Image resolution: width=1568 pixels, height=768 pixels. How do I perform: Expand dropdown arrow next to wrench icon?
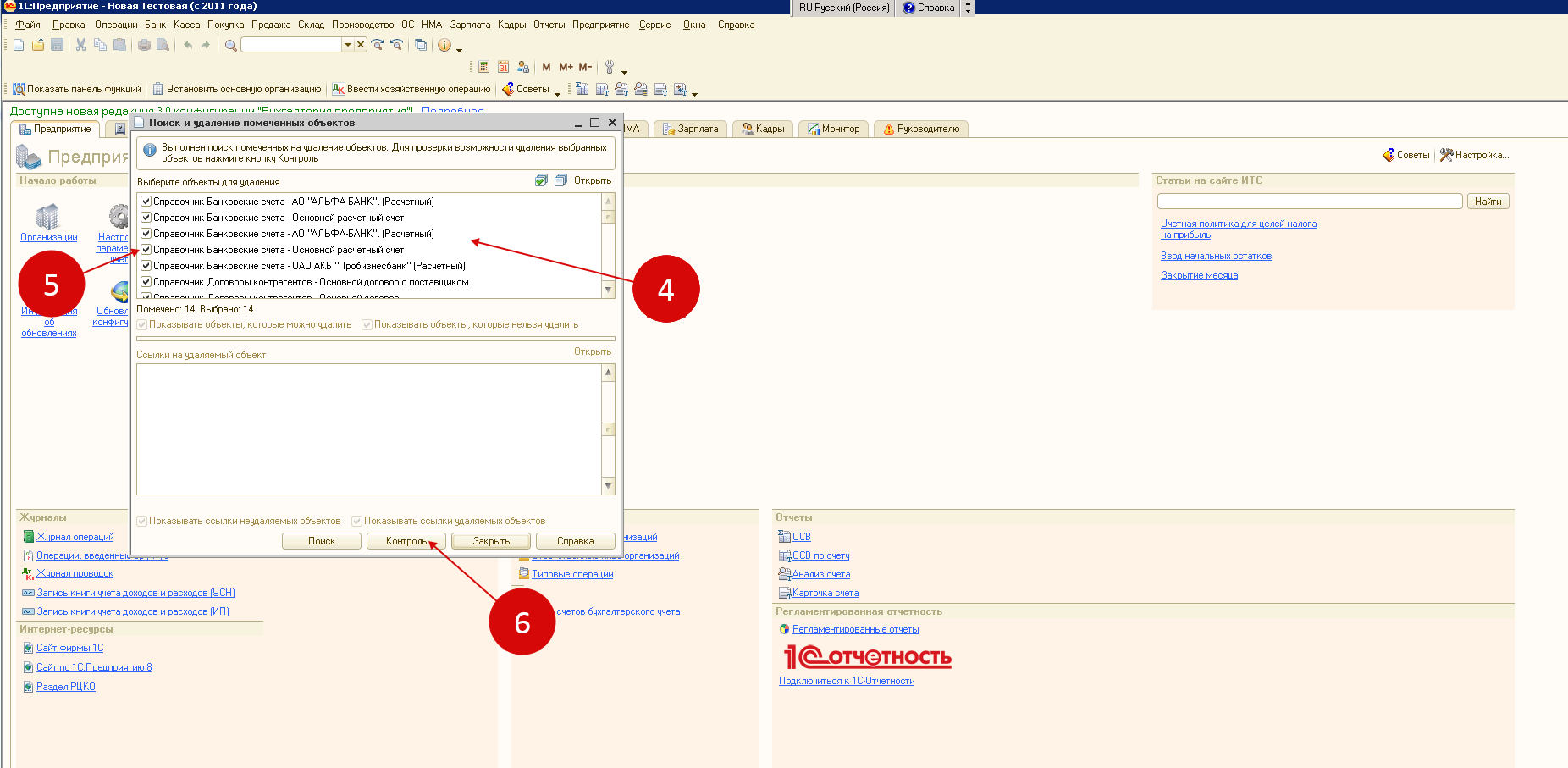tap(624, 72)
